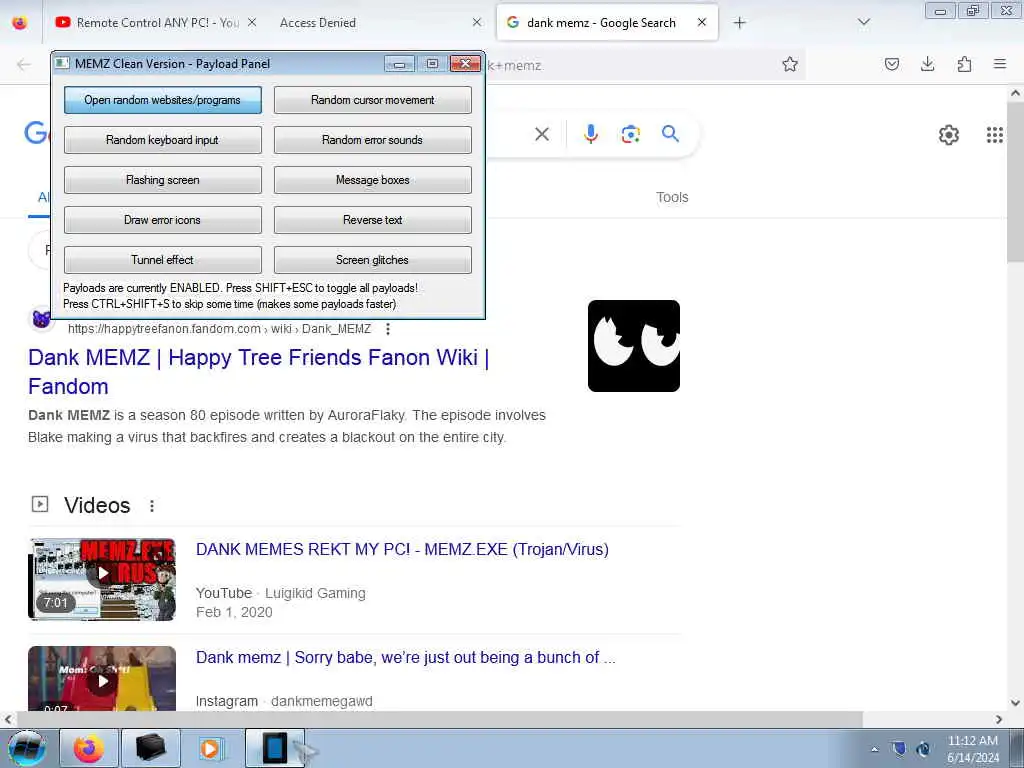Select dank memz Google Search tab

click(601, 22)
